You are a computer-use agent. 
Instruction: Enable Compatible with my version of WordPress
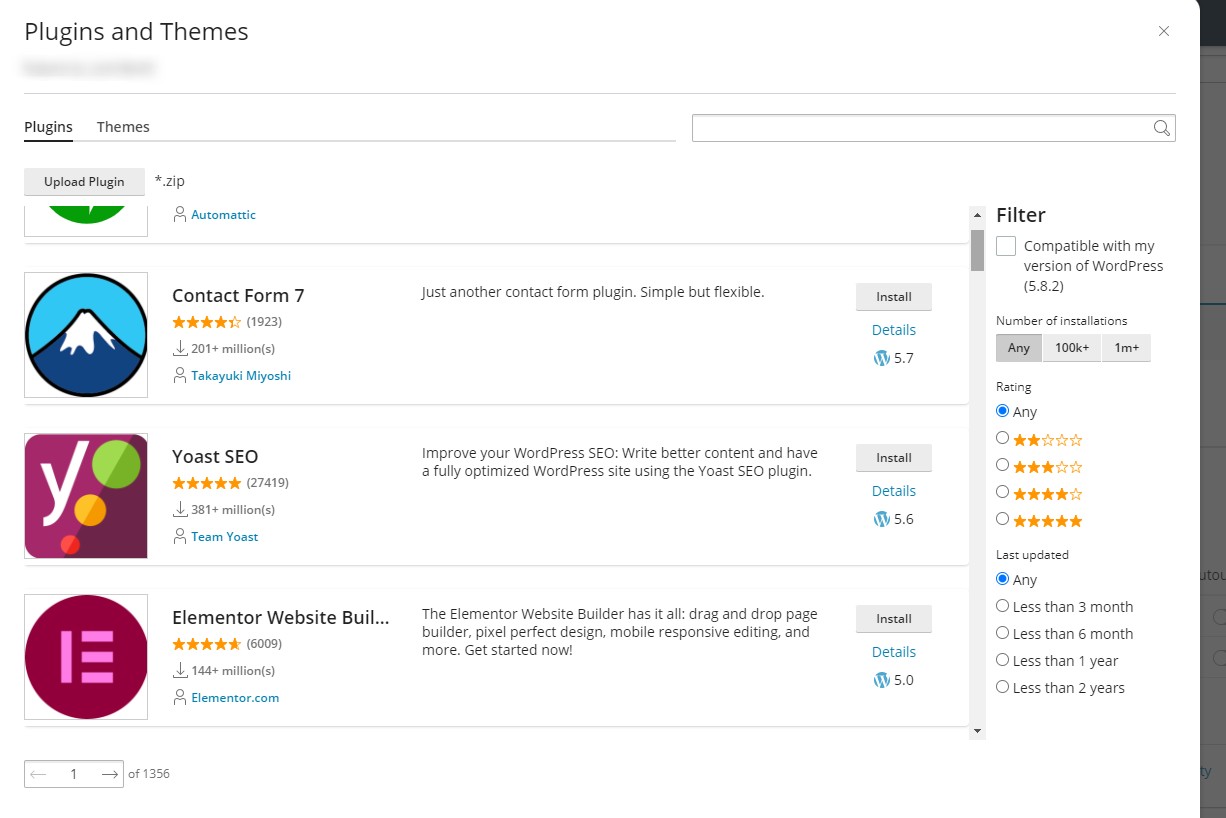point(1005,245)
